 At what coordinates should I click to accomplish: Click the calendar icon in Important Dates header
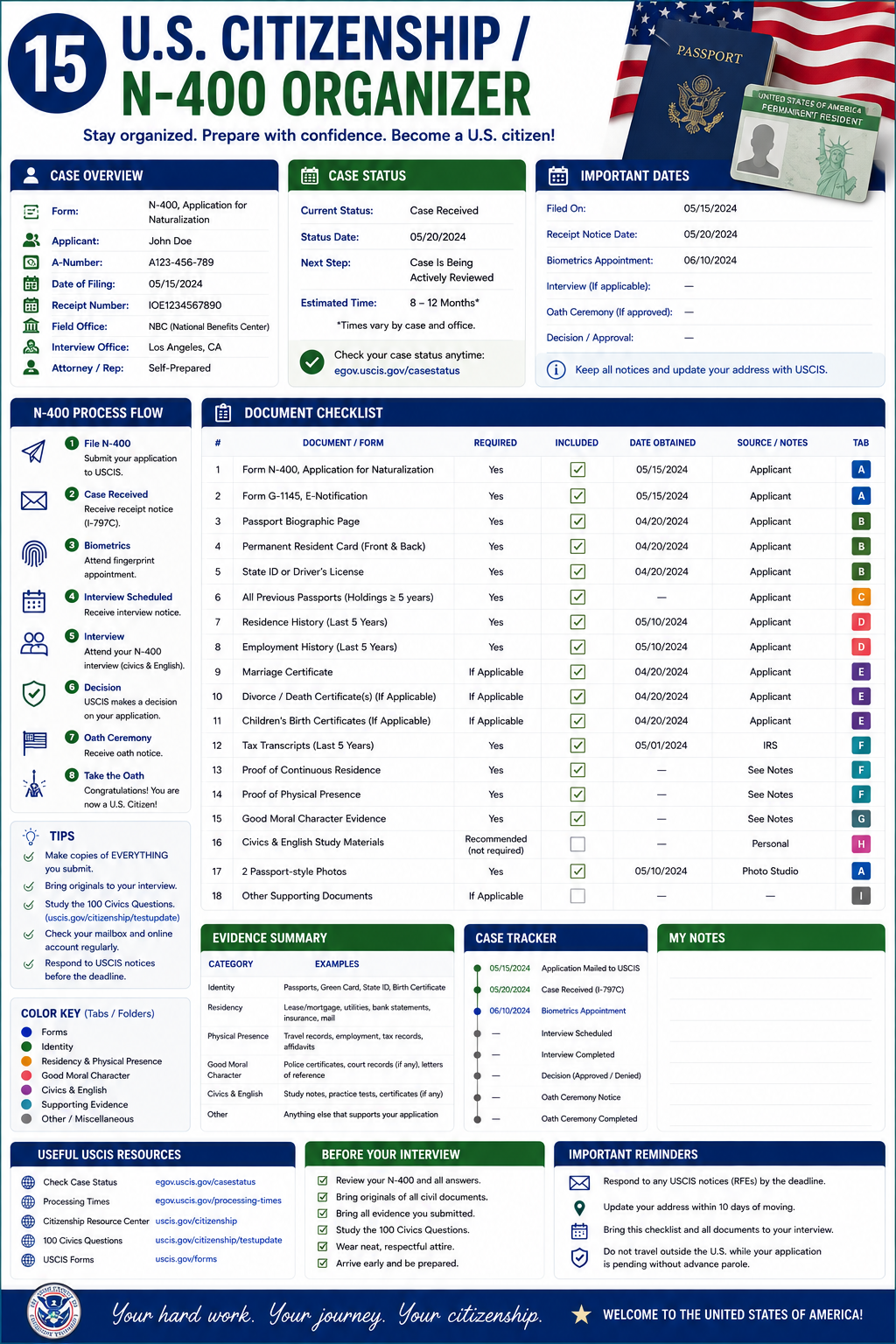558,176
